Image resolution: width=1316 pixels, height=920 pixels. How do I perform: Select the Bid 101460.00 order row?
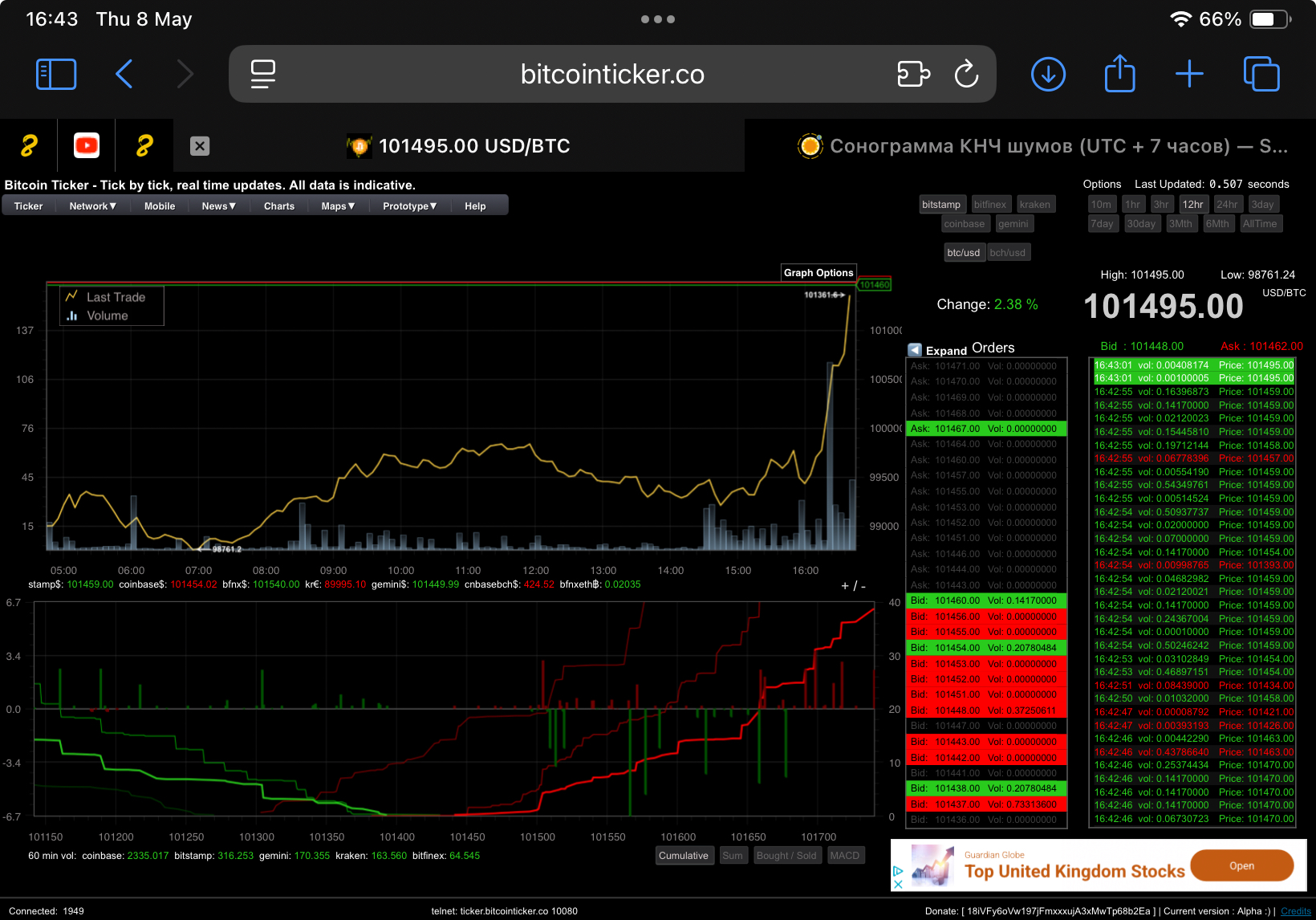(987, 600)
